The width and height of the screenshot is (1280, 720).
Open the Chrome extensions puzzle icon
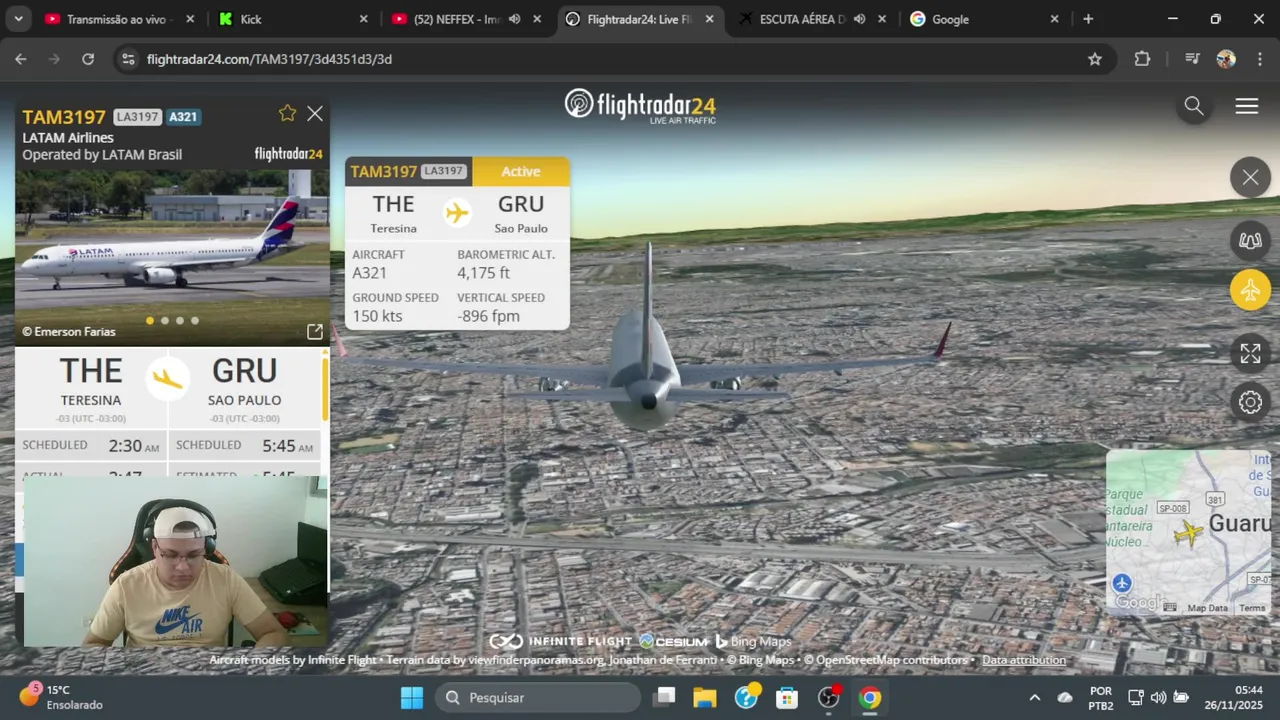point(1142,59)
